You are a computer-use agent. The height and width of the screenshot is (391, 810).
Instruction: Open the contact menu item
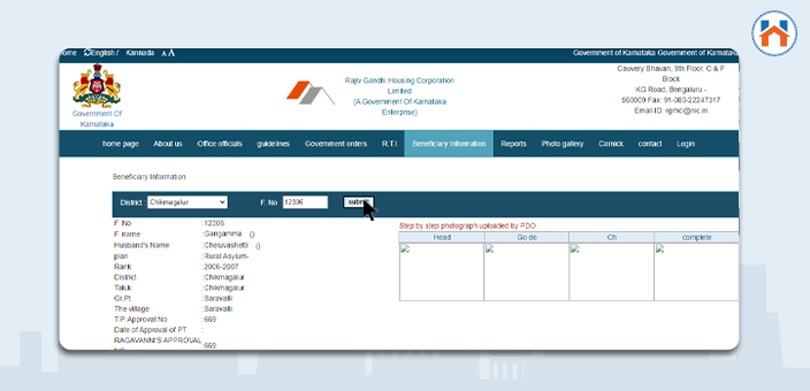coord(650,144)
